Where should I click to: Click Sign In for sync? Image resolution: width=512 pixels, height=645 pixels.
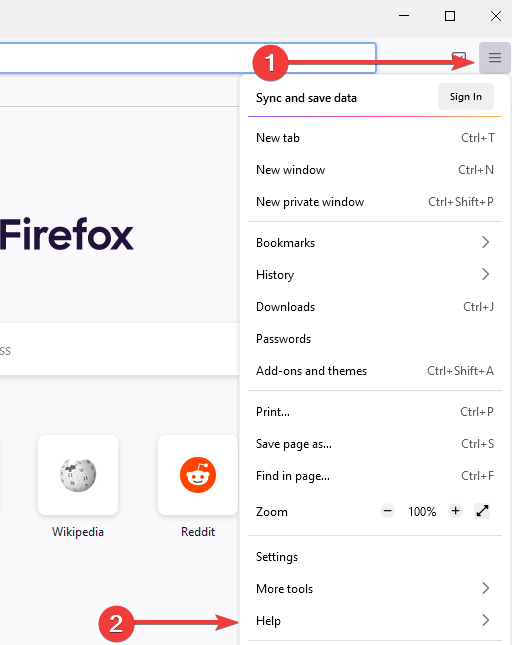[x=466, y=97]
